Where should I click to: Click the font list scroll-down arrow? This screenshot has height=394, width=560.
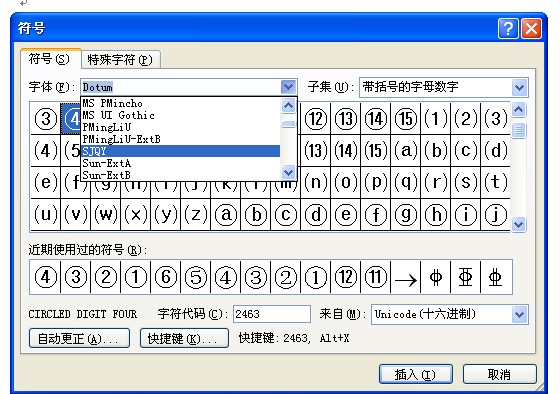288,172
